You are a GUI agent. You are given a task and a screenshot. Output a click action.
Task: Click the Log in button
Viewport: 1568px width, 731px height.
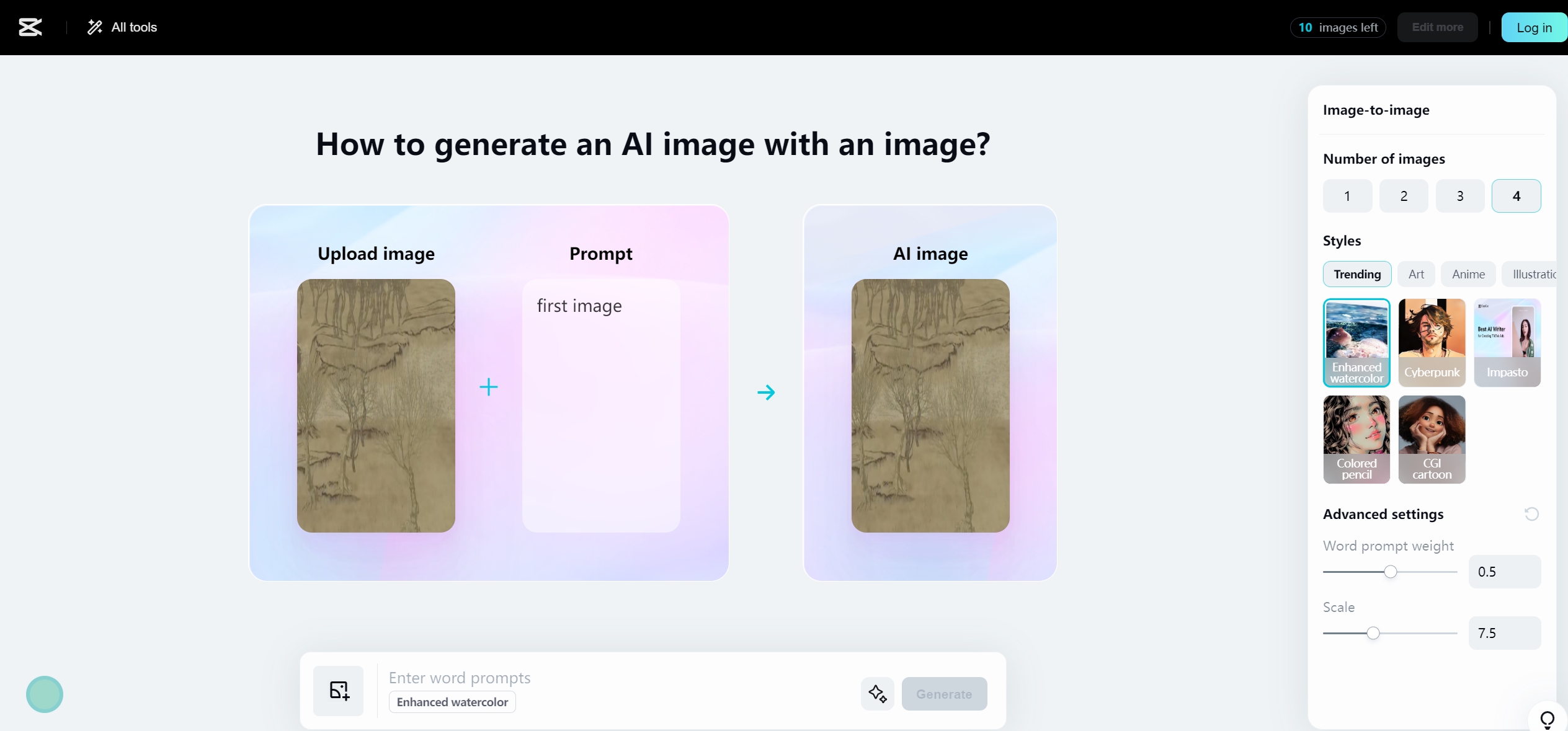coord(1534,27)
